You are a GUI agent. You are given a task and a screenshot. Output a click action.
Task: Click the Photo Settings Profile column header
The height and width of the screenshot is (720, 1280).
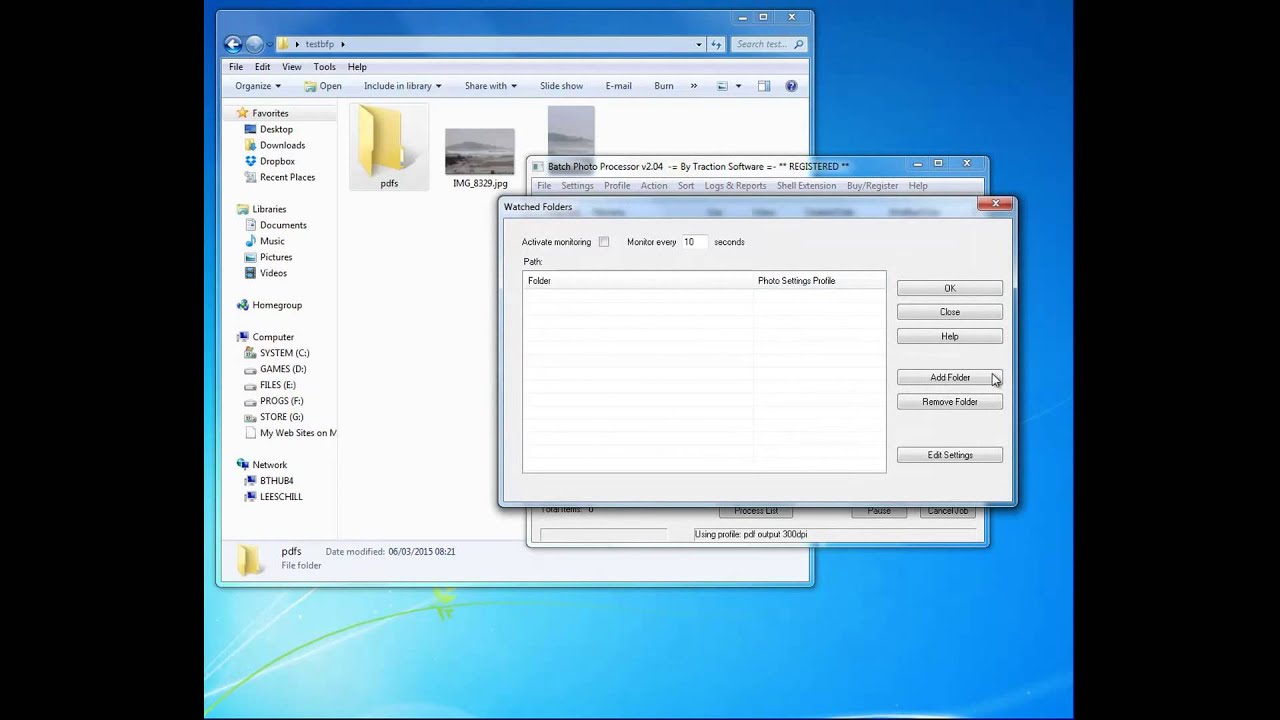(819, 281)
